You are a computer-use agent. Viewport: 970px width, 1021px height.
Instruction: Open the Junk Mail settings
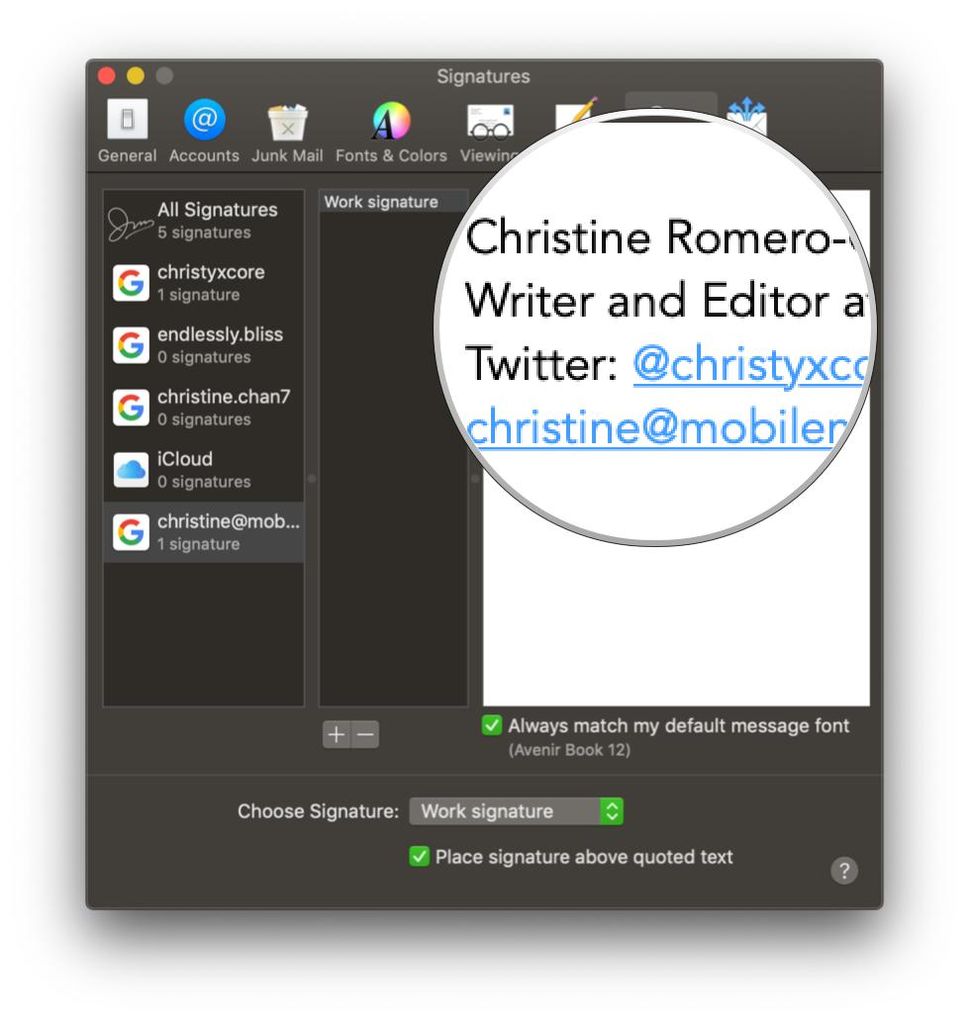pyautogui.click(x=287, y=122)
